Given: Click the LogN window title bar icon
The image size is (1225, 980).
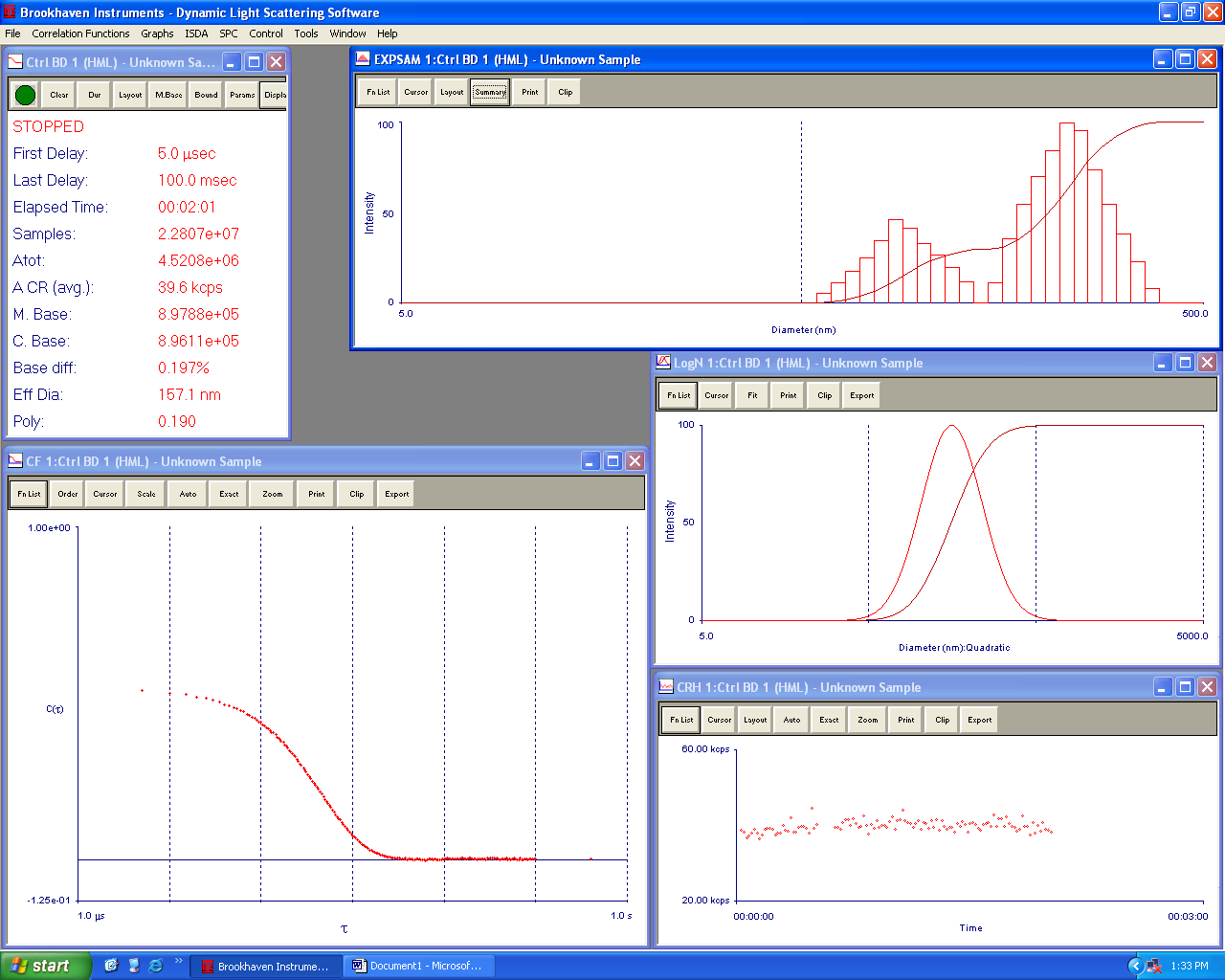Looking at the screenshot, I should (x=663, y=363).
